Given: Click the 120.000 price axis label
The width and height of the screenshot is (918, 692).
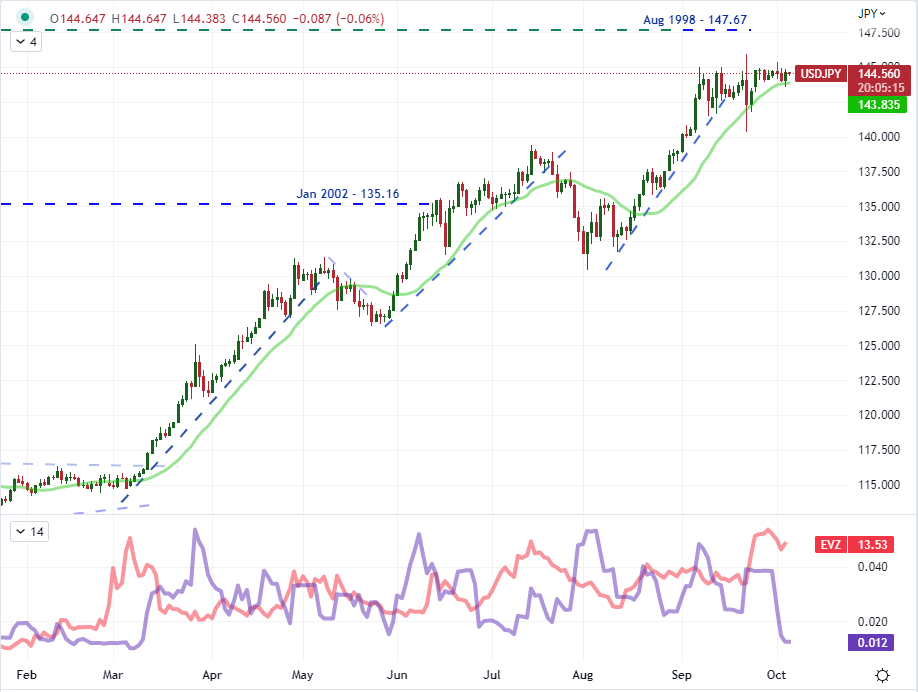Looking at the screenshot, I should point(879,414).
